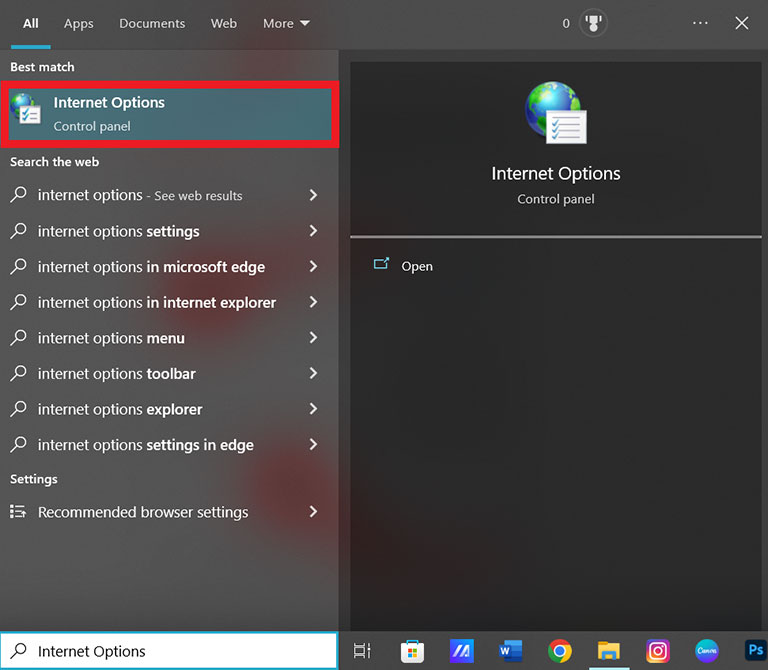Expand chevron for 'in microsoft edge' row

(313, 266)
